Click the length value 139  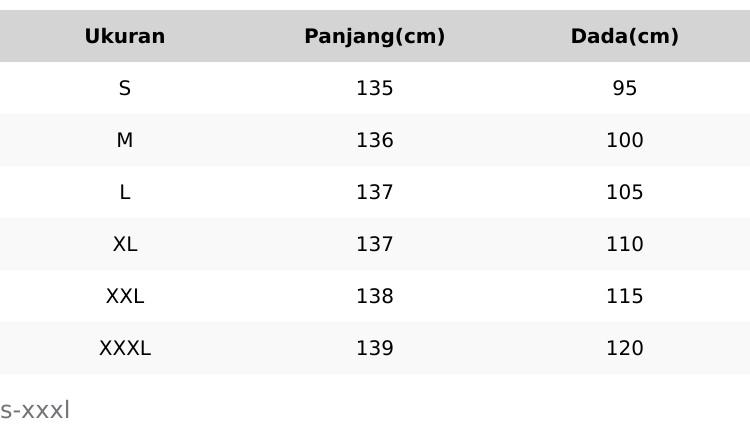coord(375,349)
